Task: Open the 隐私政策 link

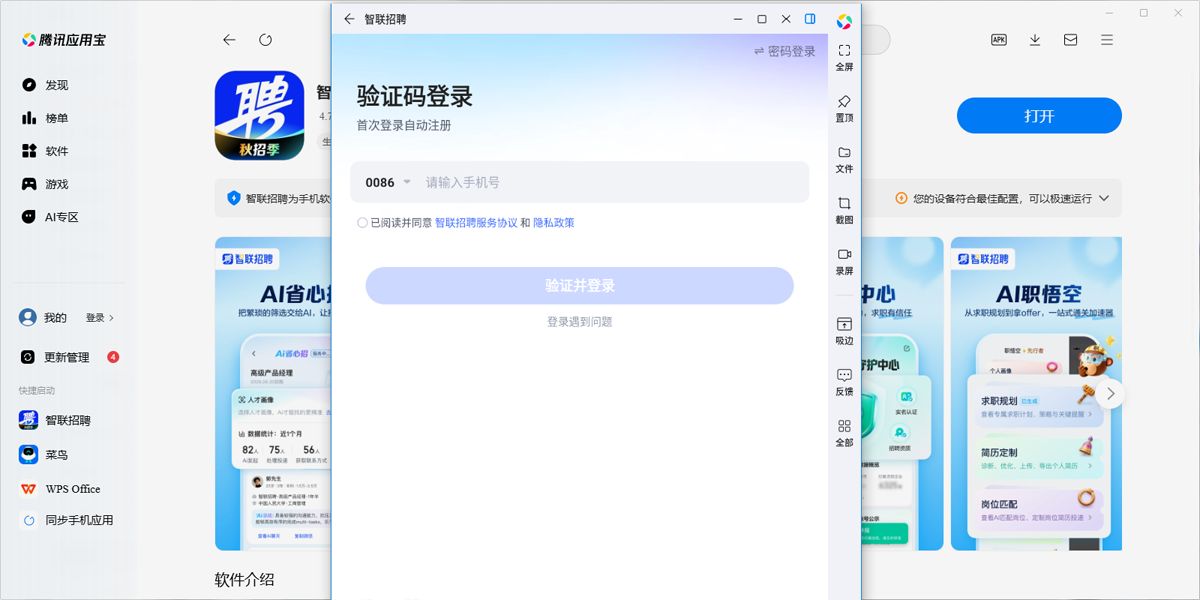Action: (554, 223)
